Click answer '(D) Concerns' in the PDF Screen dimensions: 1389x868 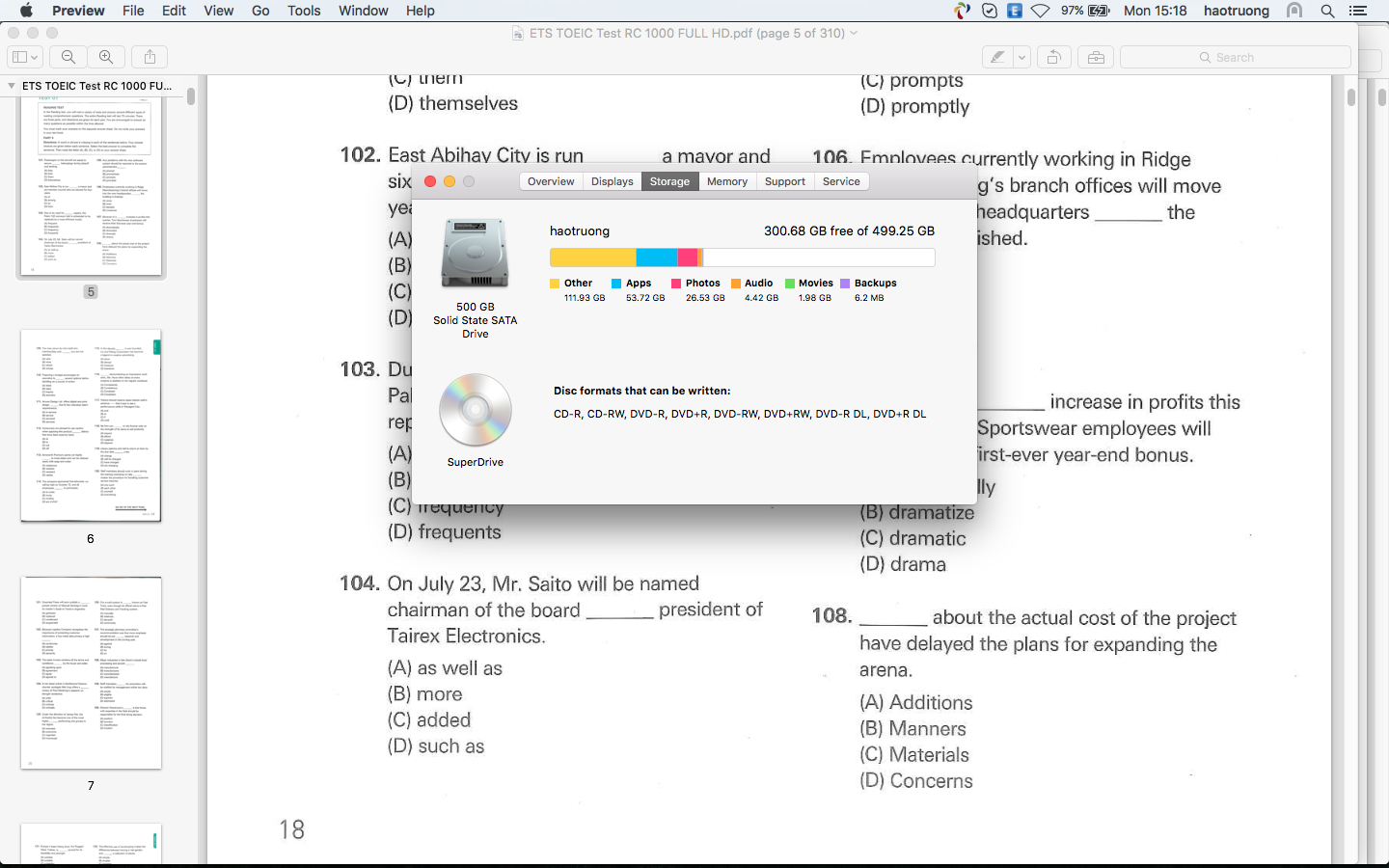click(x=916, y=781)
